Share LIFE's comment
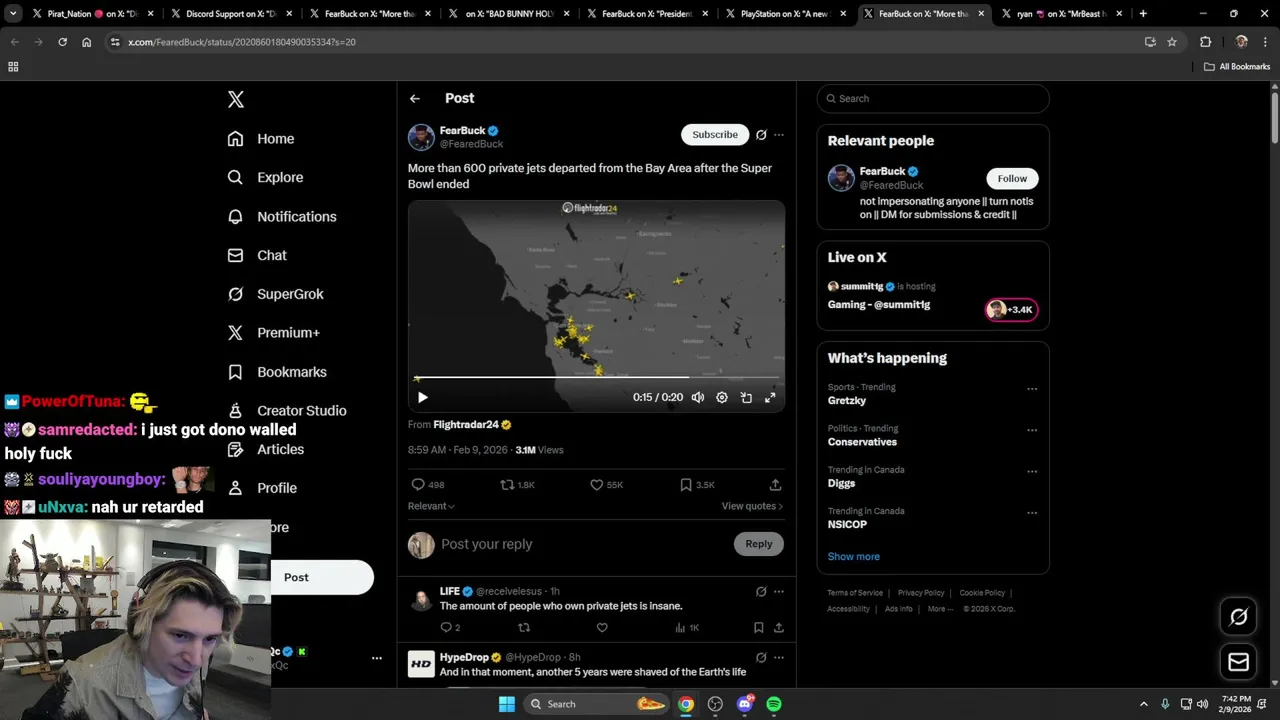Viewport: 1280px width, 720px height. (778, 628)
